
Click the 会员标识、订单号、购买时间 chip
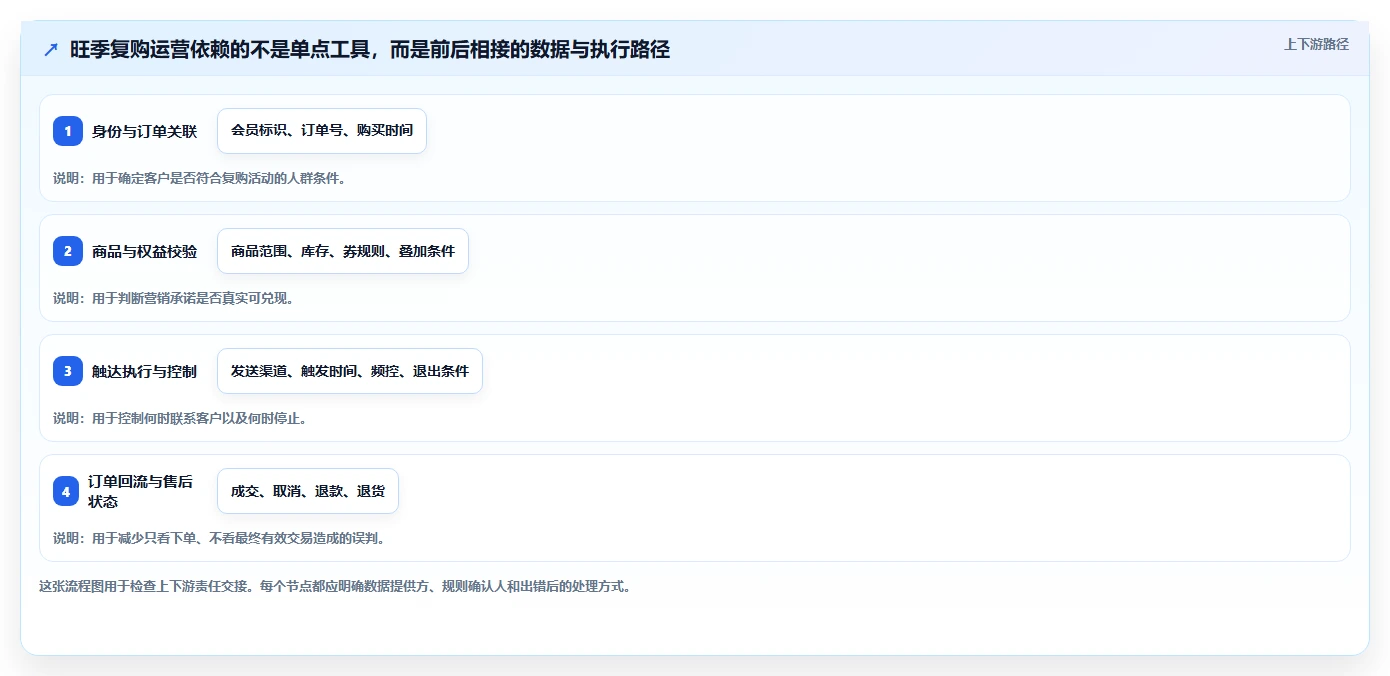coord(322,131)
